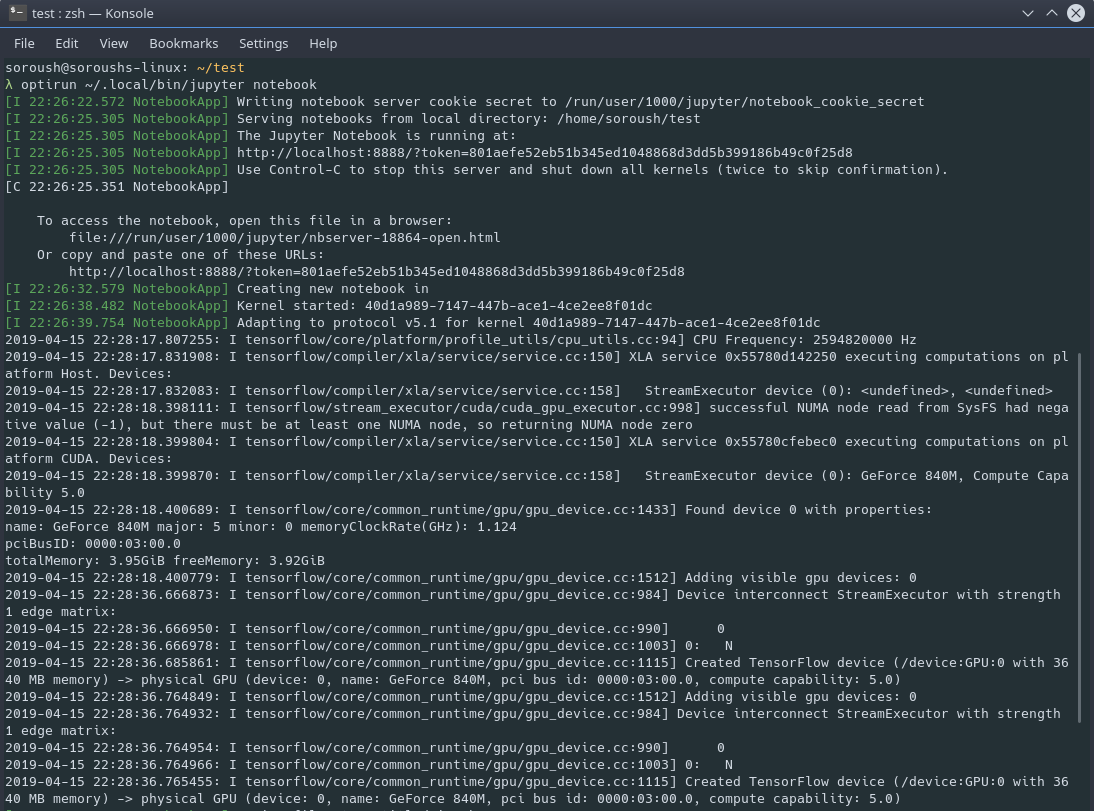Click 'Found device 0 with properties:' line
Viewport: 1094px width, 811px height.
(468, 509)
